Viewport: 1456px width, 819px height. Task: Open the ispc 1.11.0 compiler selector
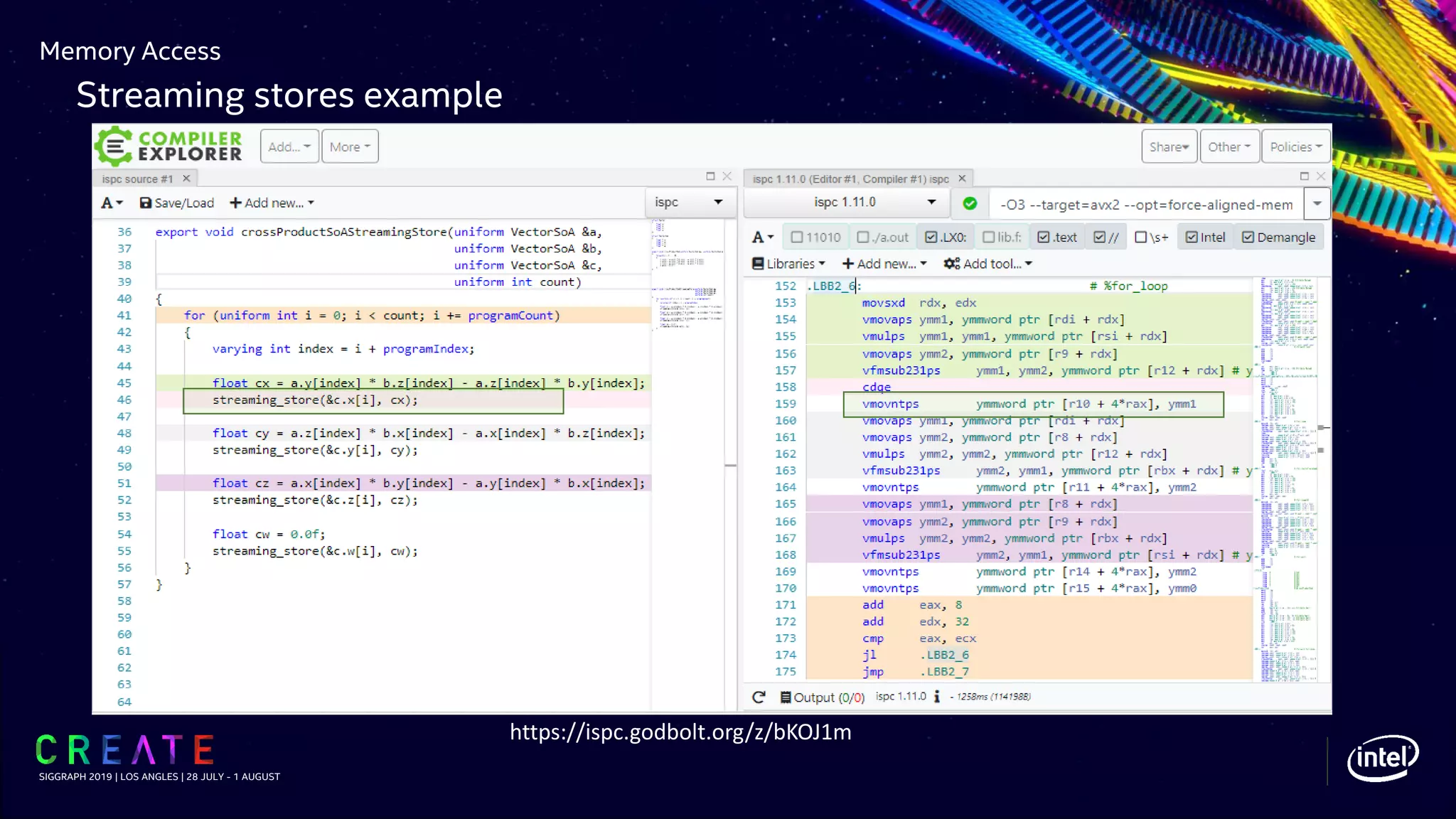click(x=846, y=203)
